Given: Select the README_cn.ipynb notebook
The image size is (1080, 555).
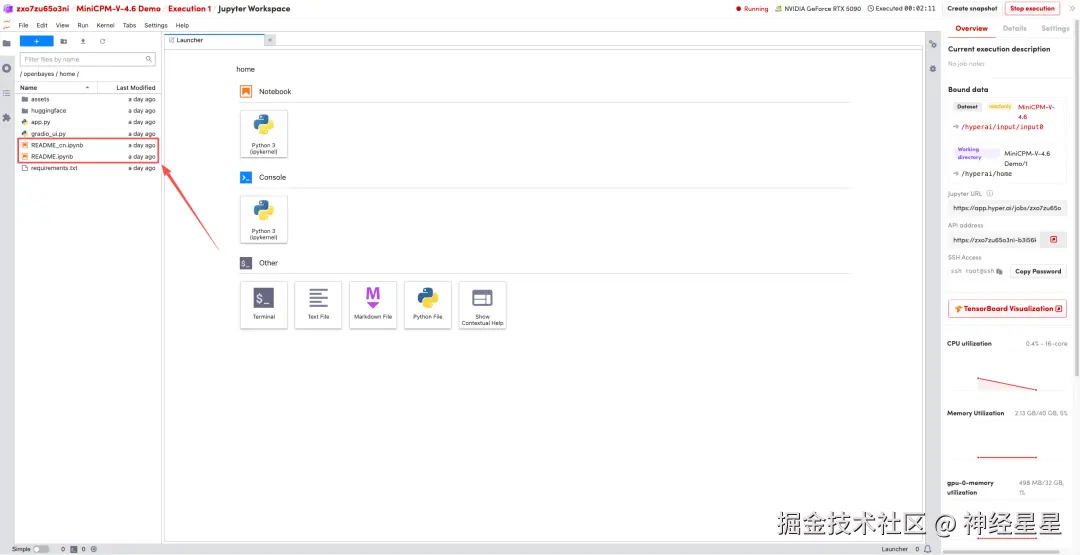Looking at the screenshot, I should pyautogui.click(x=88, y=145).
